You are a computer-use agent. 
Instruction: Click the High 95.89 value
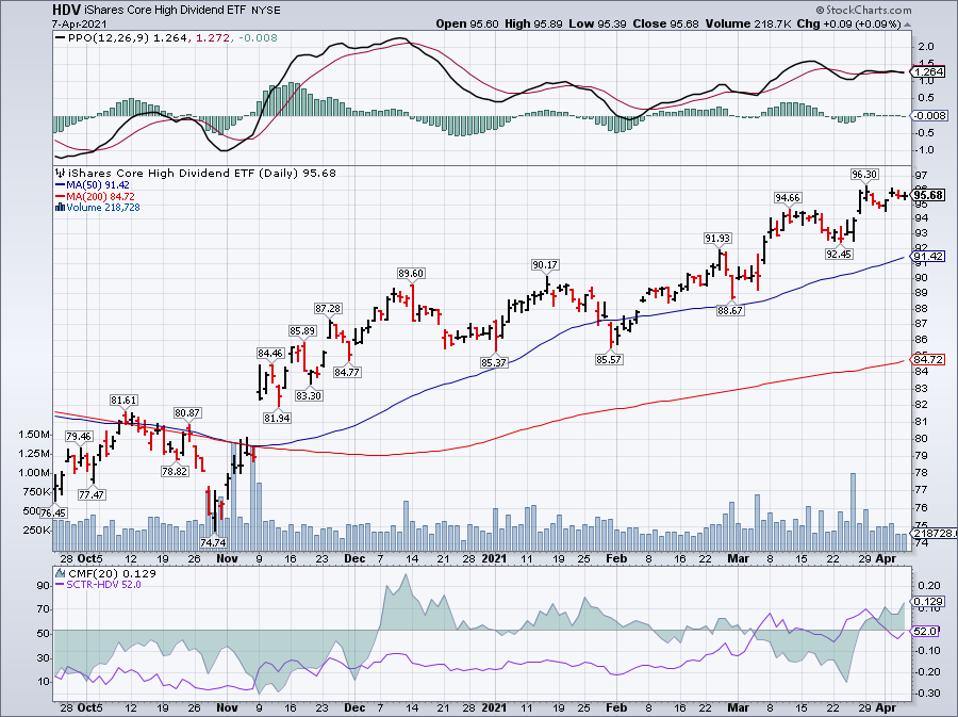click(x=534, y=24)
